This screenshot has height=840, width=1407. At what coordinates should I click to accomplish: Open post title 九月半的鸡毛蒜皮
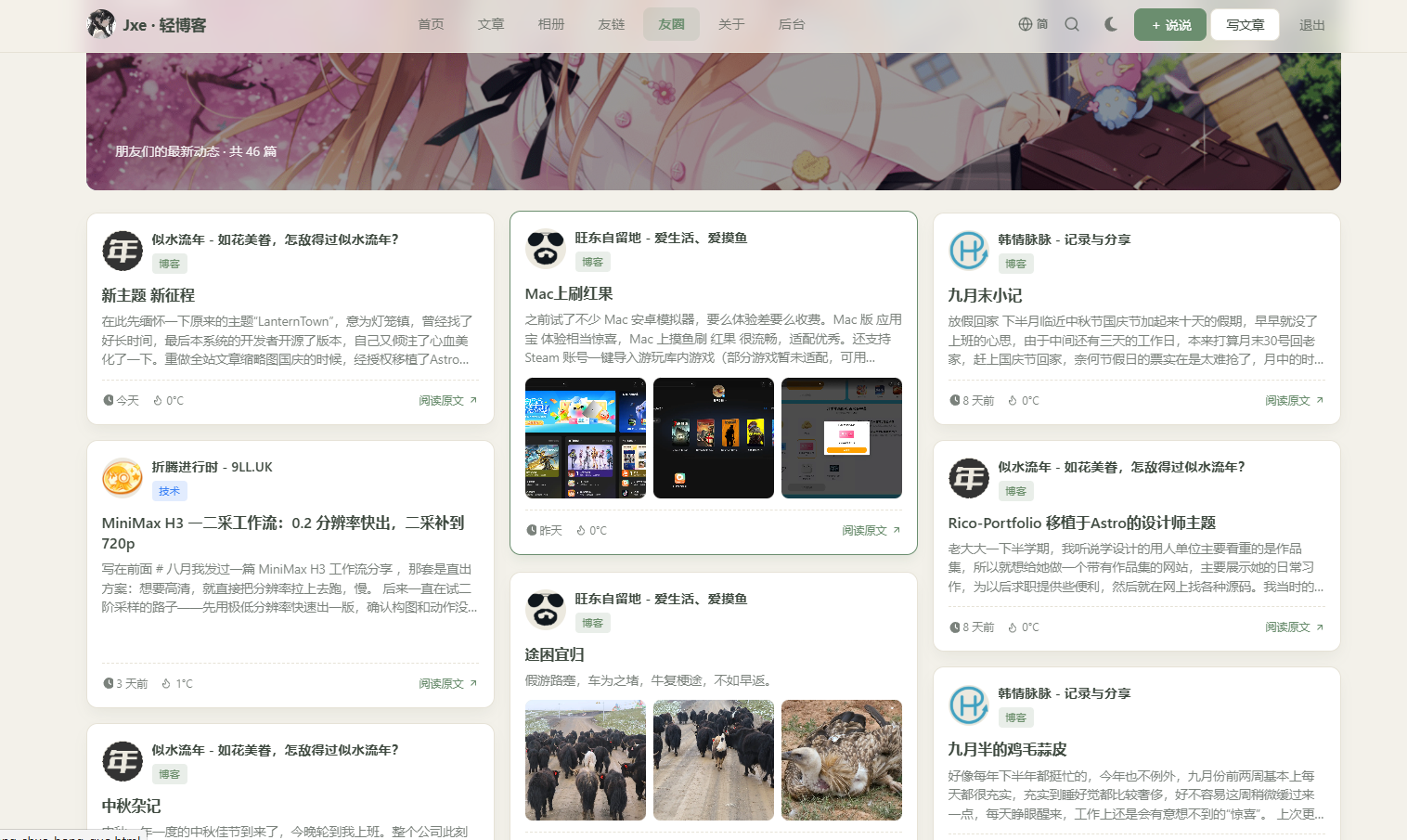(x=1007, y=749)
